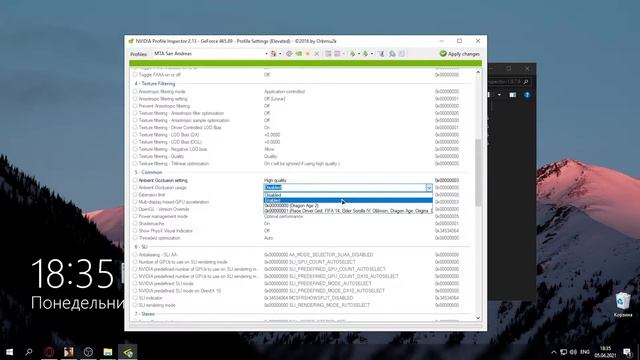This screenshot has height=360, width=640.
Task: Click the green import profiles arrow icon
Action: pos(365,53)
